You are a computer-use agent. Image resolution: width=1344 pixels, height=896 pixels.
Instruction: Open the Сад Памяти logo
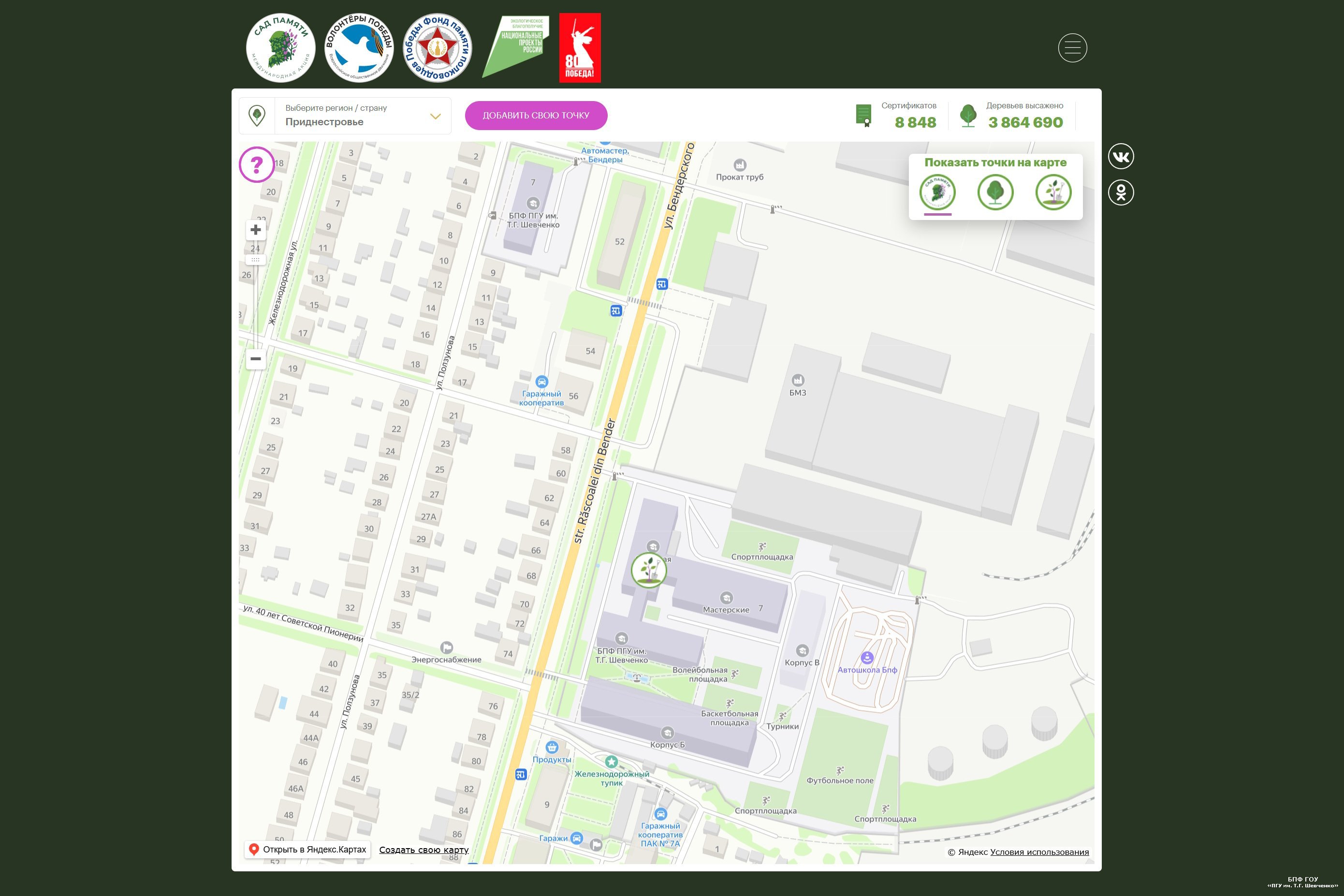pyautogui.click(x=280, y=48)
